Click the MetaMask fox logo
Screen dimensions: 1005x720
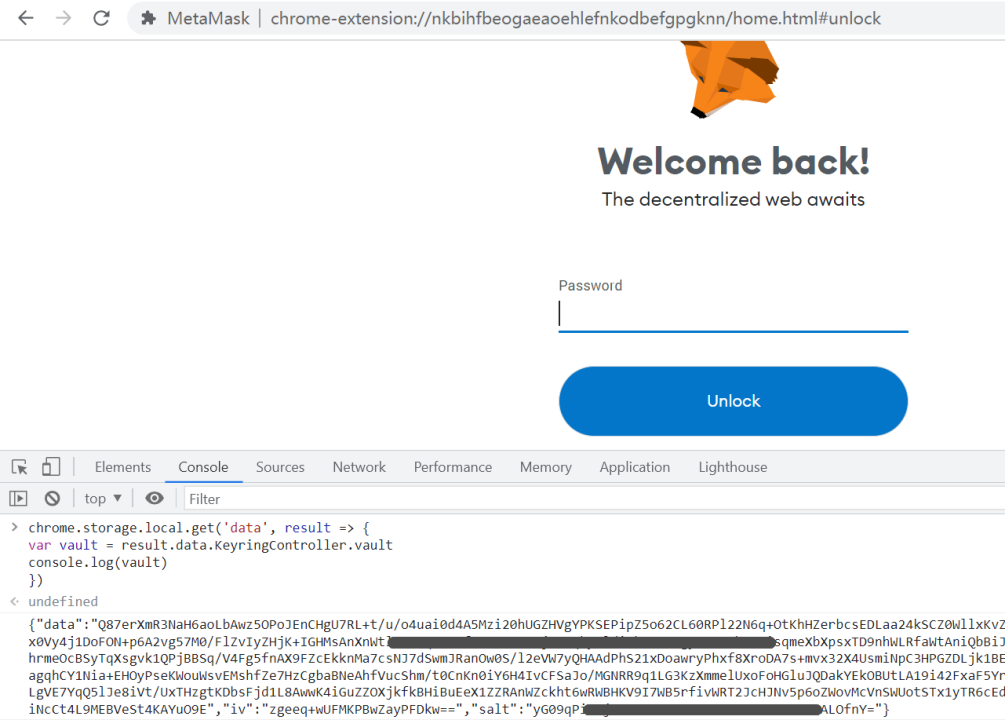click(x=732, y=75)
